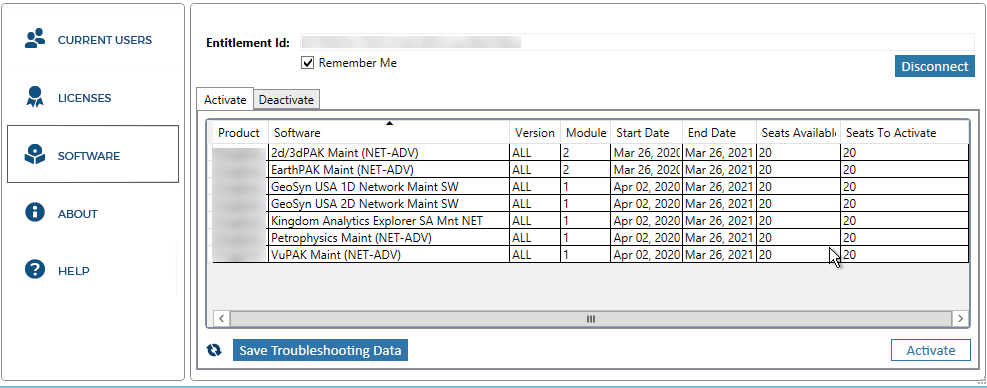
Task: Click the Activate button at bottom right
Action: [x=930, y=351]
